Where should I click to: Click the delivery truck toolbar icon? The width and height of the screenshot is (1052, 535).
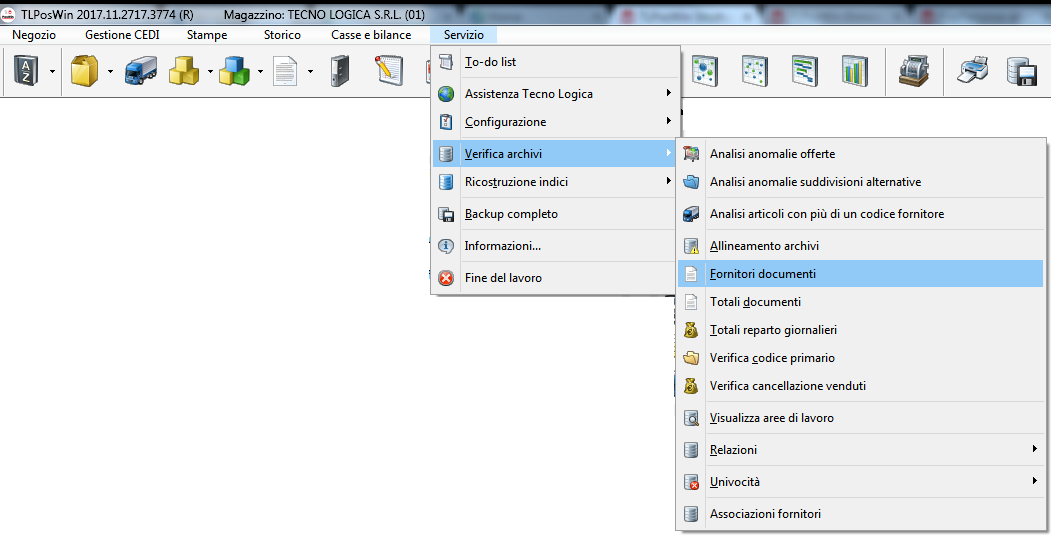pos(141,71)
